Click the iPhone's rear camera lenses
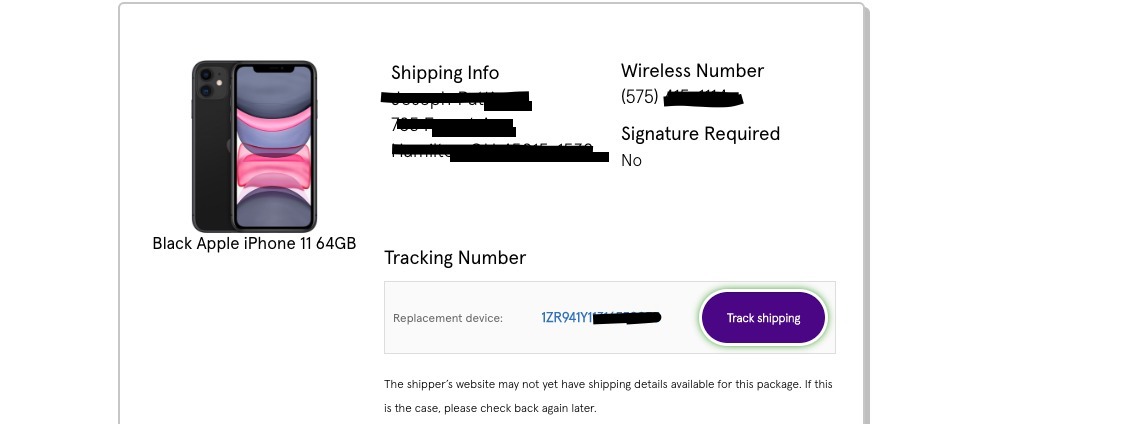 click(x=206, y=83)
